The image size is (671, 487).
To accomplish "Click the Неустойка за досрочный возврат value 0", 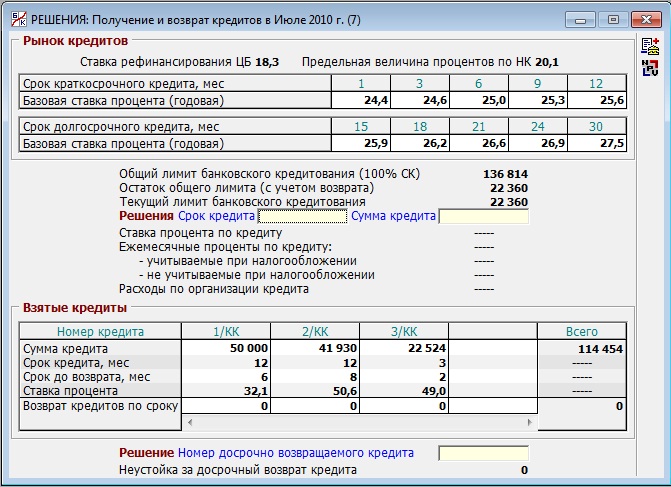I will coord(524,470).
